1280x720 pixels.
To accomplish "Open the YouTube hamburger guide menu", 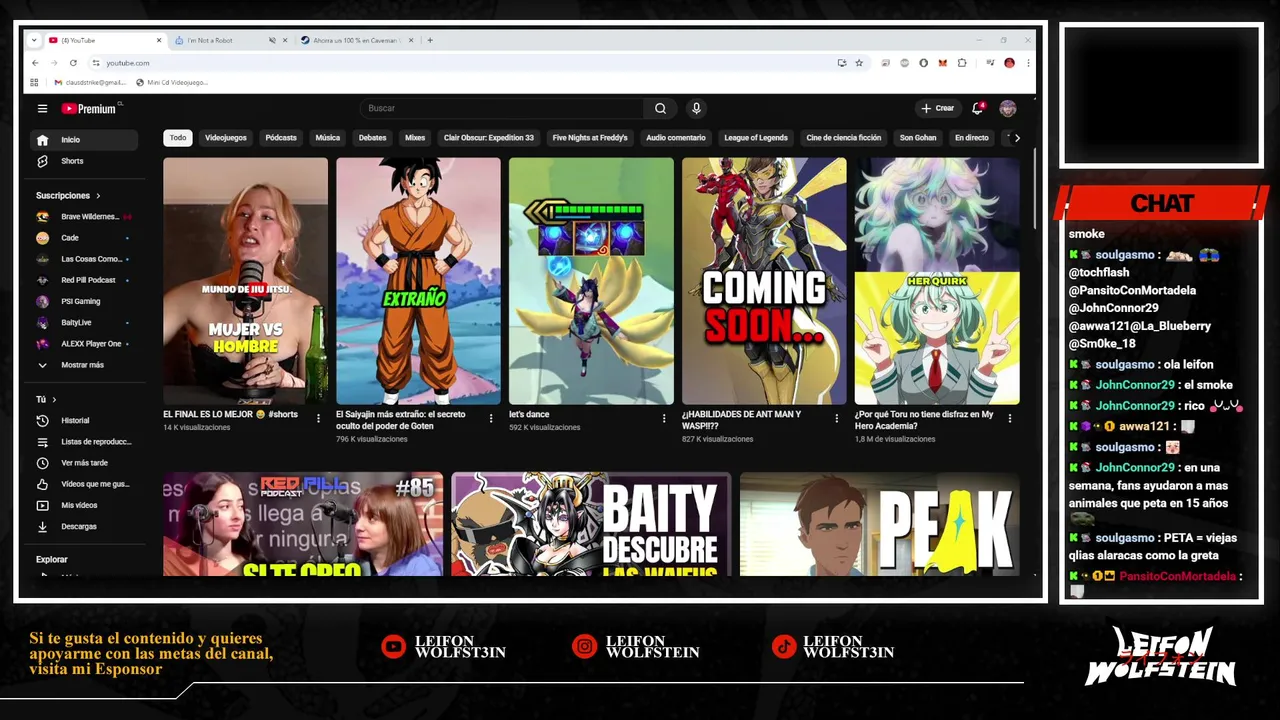I will tap(42, 108).
